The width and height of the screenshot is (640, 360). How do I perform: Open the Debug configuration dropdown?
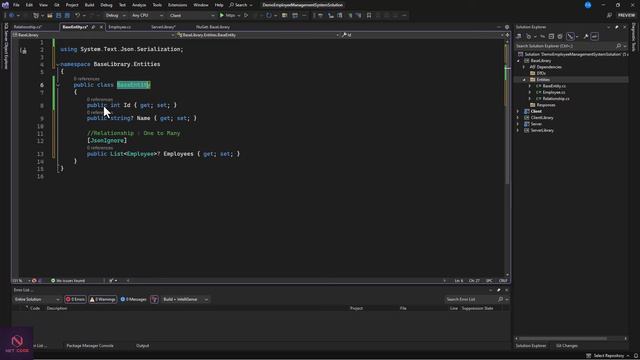coord(115,16)
